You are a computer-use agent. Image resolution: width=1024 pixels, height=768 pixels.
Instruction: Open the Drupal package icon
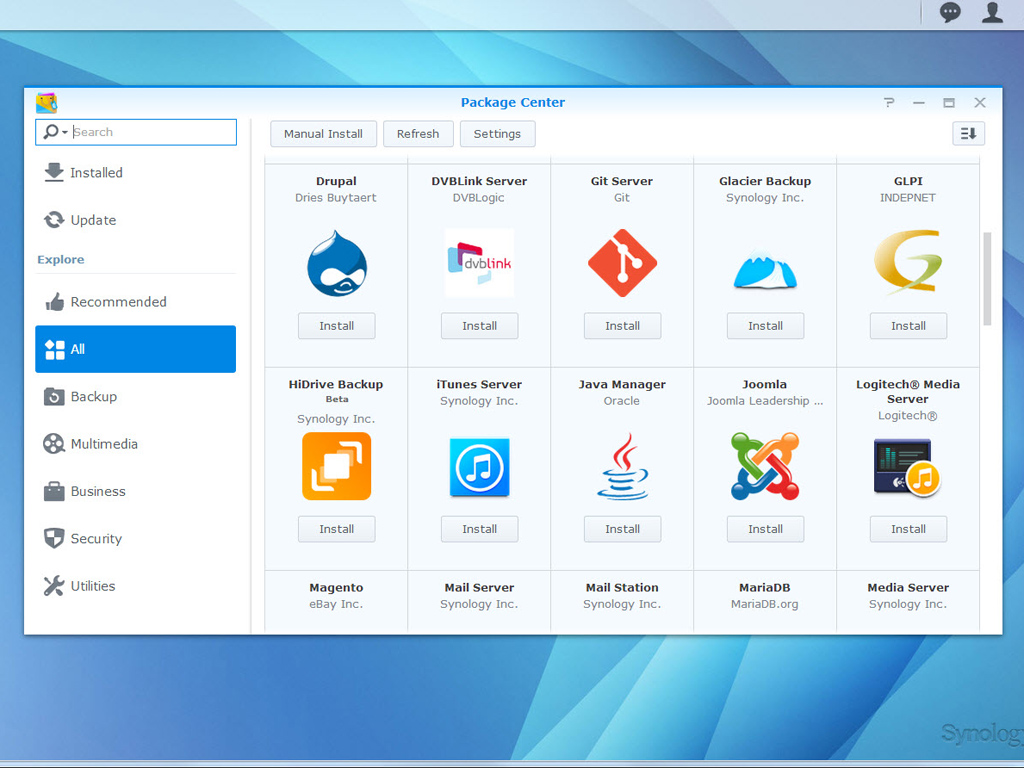point(337,263)
